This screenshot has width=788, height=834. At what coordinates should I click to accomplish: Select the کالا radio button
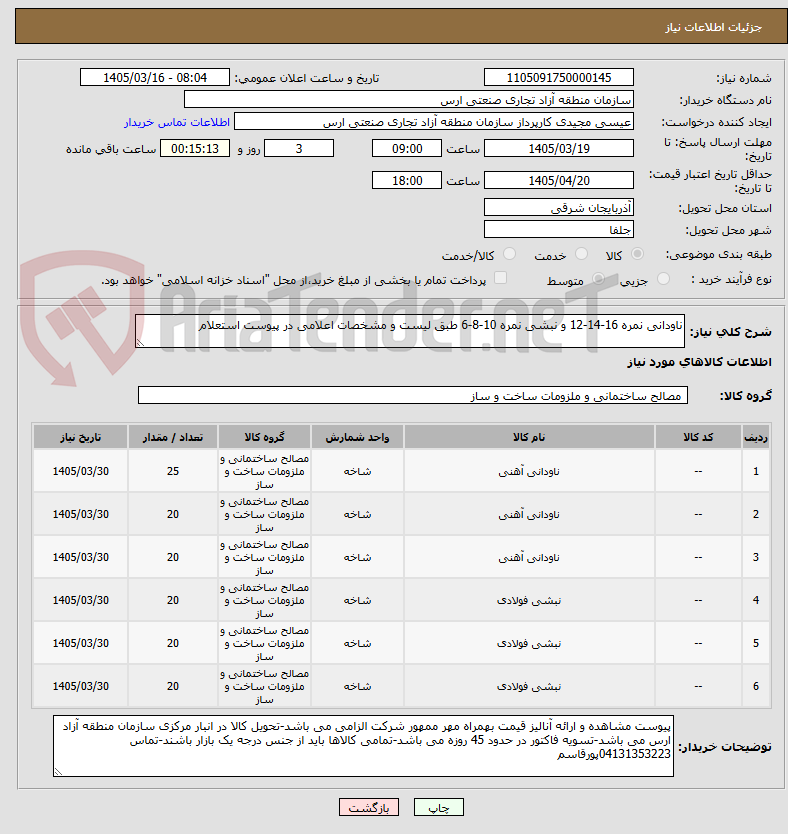click(x=637, y=254)
